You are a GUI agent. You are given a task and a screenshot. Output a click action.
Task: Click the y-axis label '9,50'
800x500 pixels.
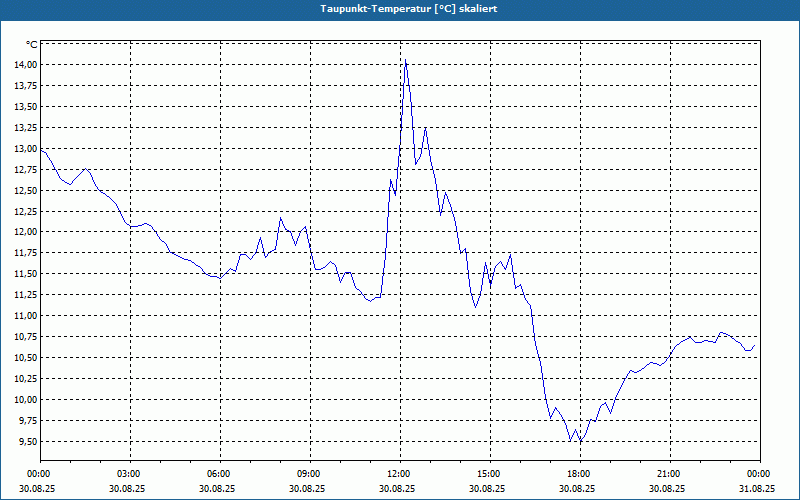(x=30, y=441)
